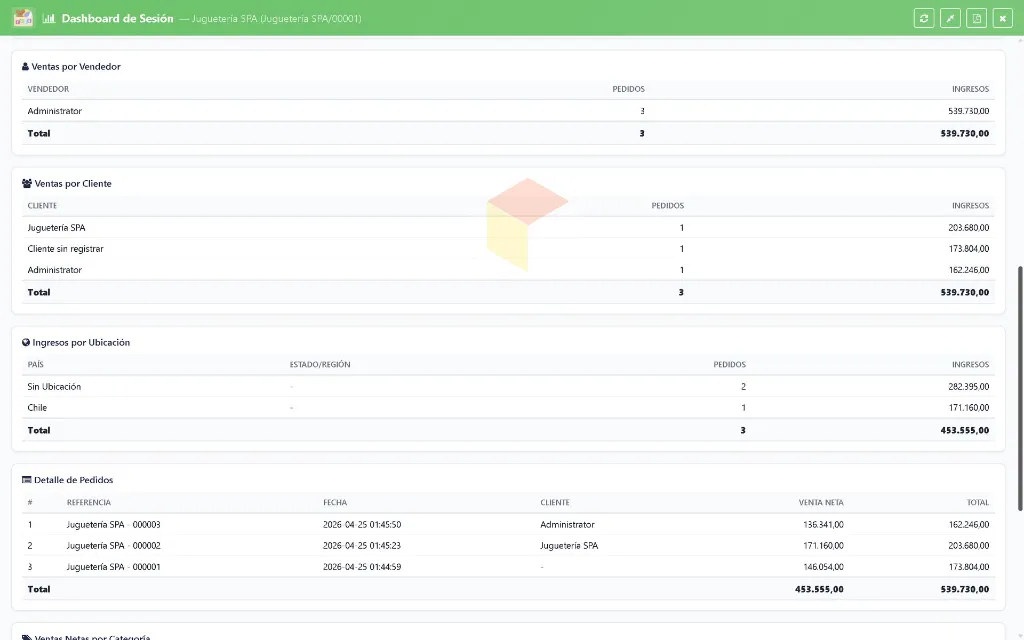Click the Detalle de Pedidos section heading

73,479
